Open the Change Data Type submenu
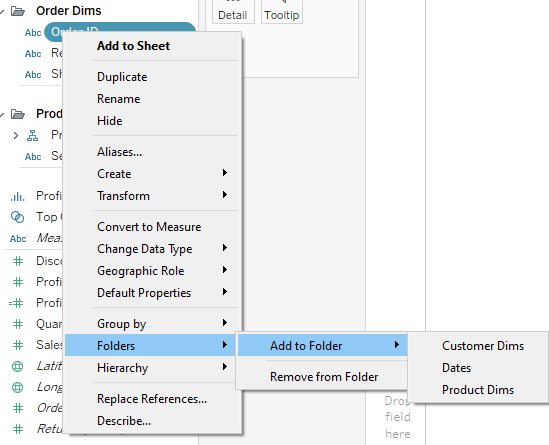 [x=150, y=249]
